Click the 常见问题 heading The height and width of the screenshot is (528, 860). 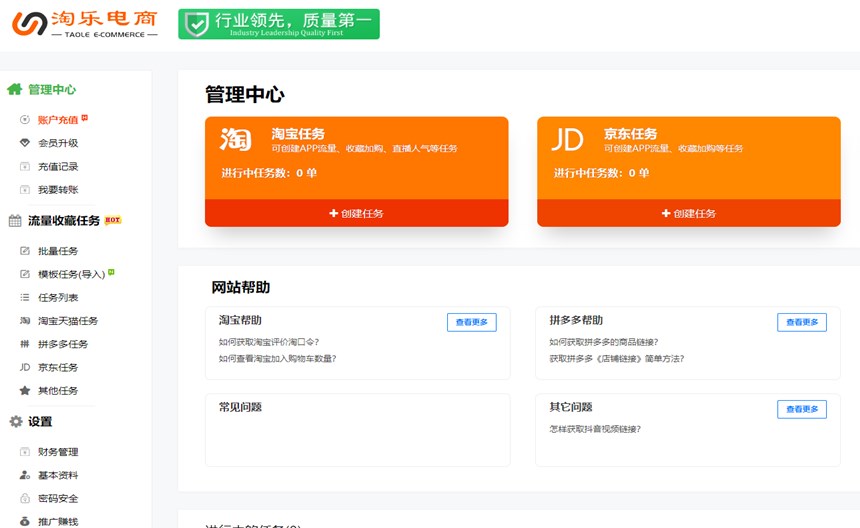coord(240,407)
